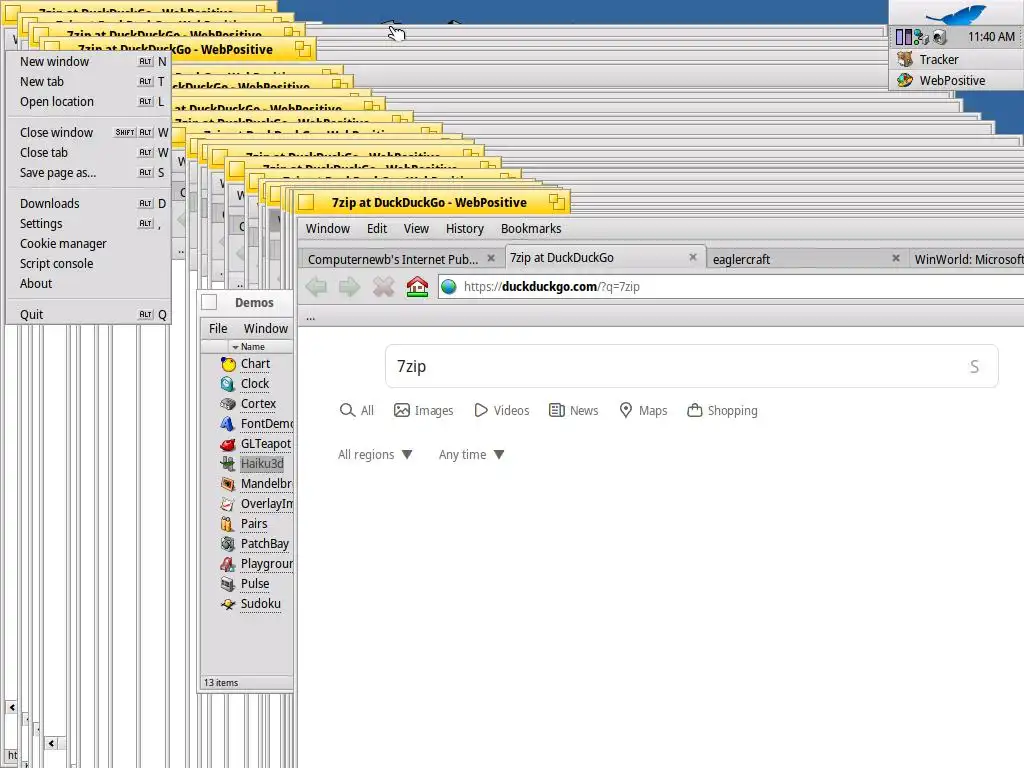Viewport: 1024px width, 768px height.
Task: Click the globe site icon in URL bar
Action: click(x=449, y=287)
